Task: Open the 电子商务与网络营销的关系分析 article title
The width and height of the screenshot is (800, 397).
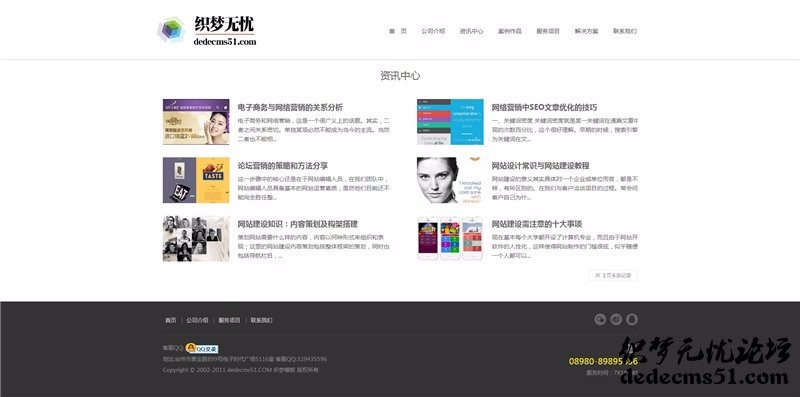Action: [x=290, y=107]
